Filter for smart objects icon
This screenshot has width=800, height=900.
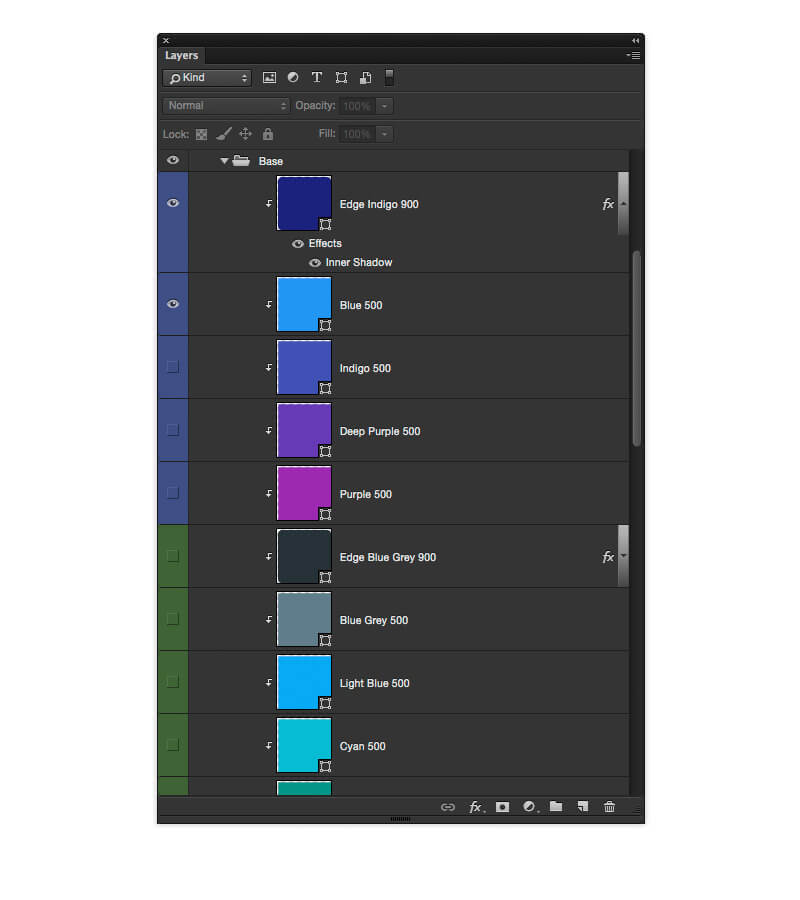pyautogui.click(x=366, y=78)
